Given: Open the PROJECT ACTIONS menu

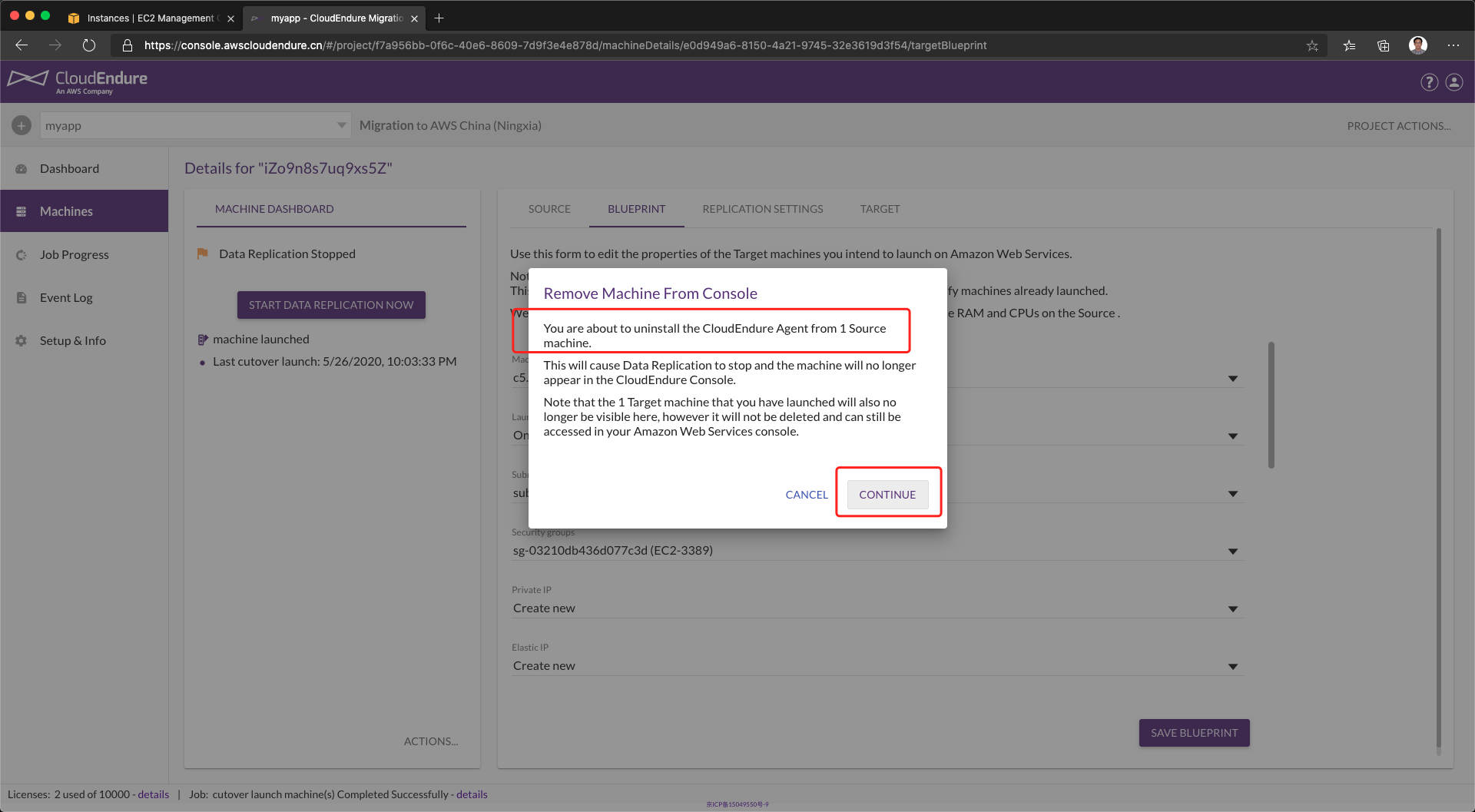Looking at the screenshot, I should click(x=1398, y=126).
